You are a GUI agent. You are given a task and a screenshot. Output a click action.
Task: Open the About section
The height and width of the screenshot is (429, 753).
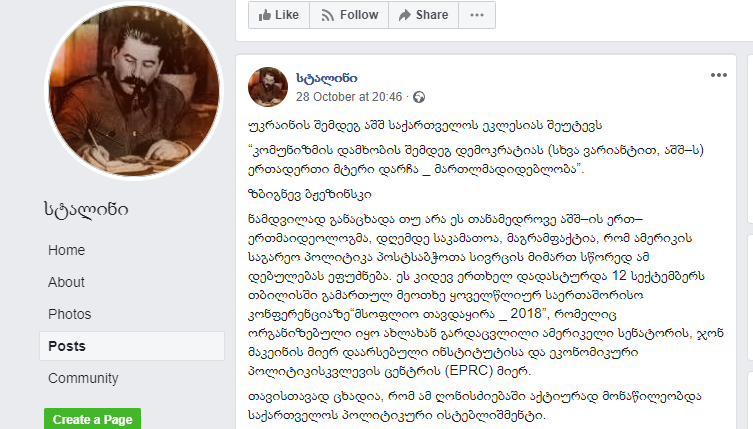pos(66,282)
